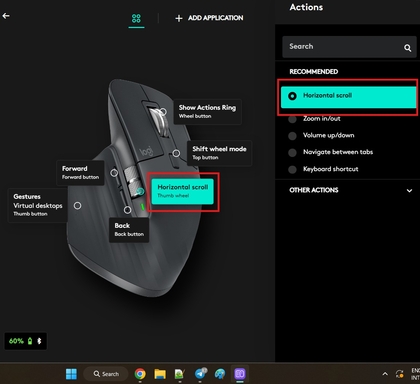Click the thumb button gesture hotspot circle

(77, 206)
